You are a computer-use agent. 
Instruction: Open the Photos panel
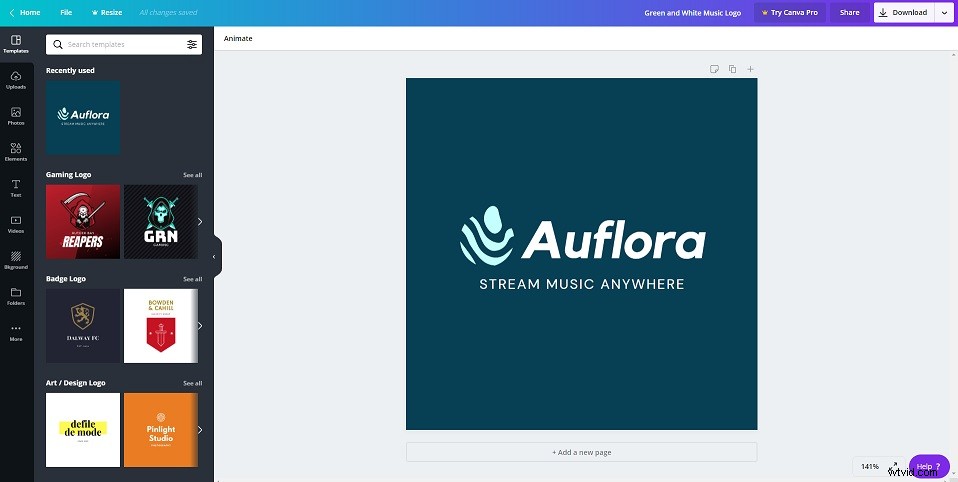click(x=16, y=116)
